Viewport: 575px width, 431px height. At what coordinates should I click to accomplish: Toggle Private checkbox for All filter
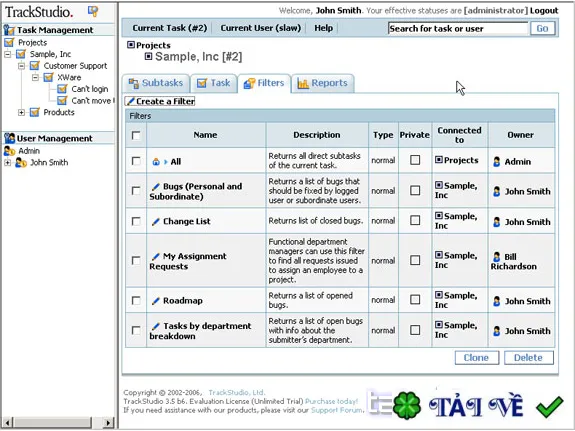coord(415,160)
